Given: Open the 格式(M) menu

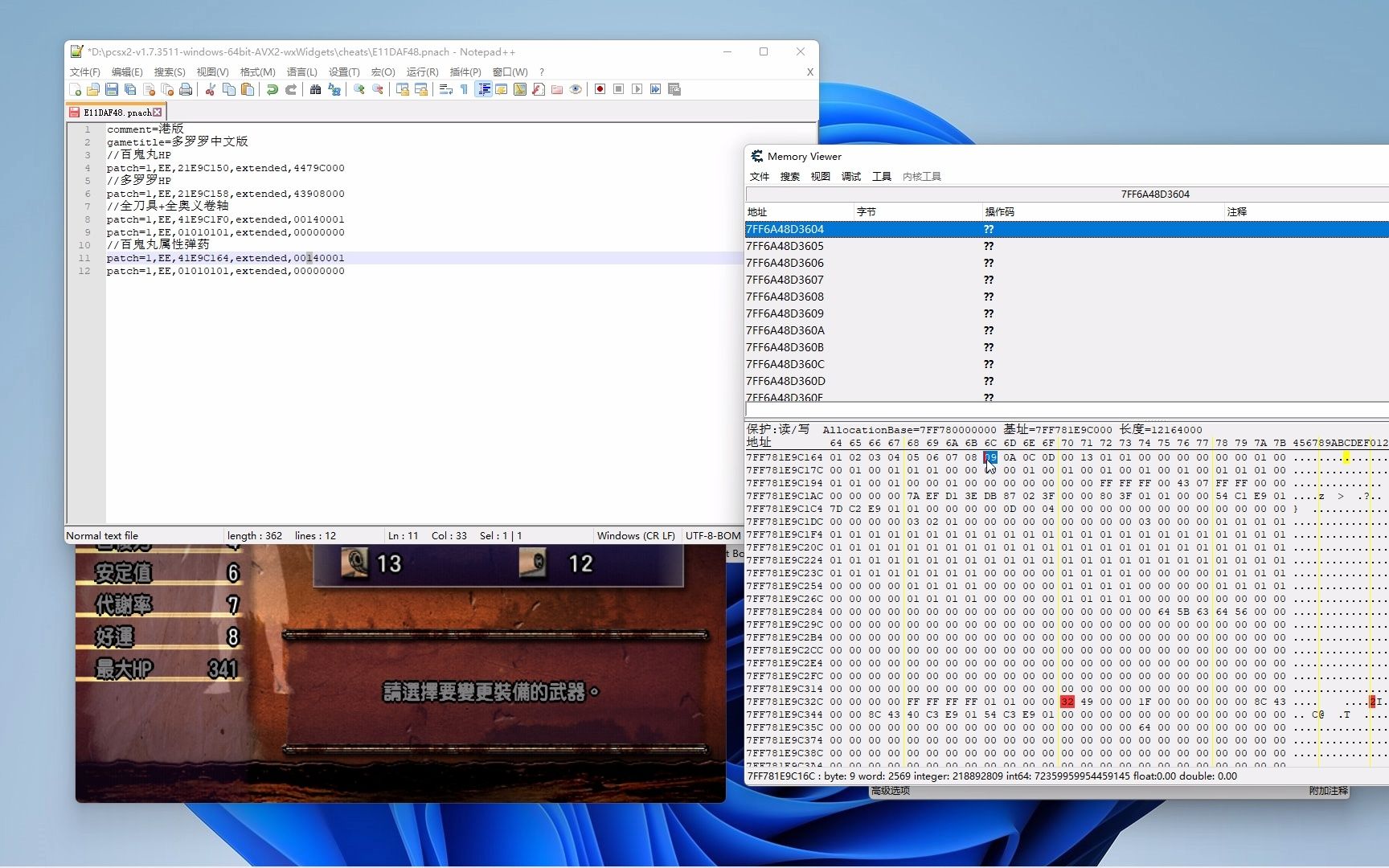Looking at the screenshot, I should (x=258, y=72).
